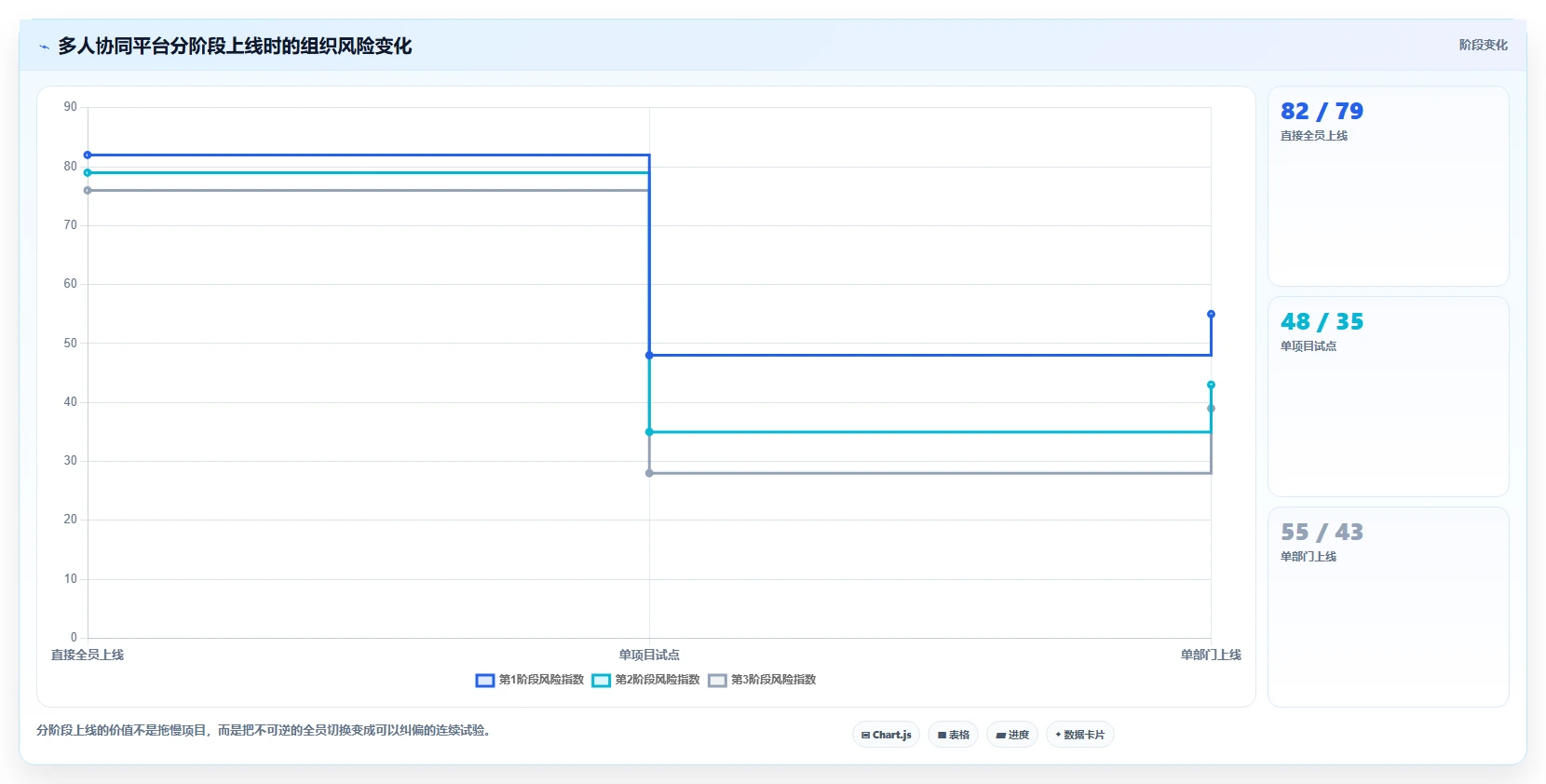Image resolution: width=1546 pixels, height=784 pixels.
Task: Click the footnote text about 分阶段上线的价值
Action: 264,731
